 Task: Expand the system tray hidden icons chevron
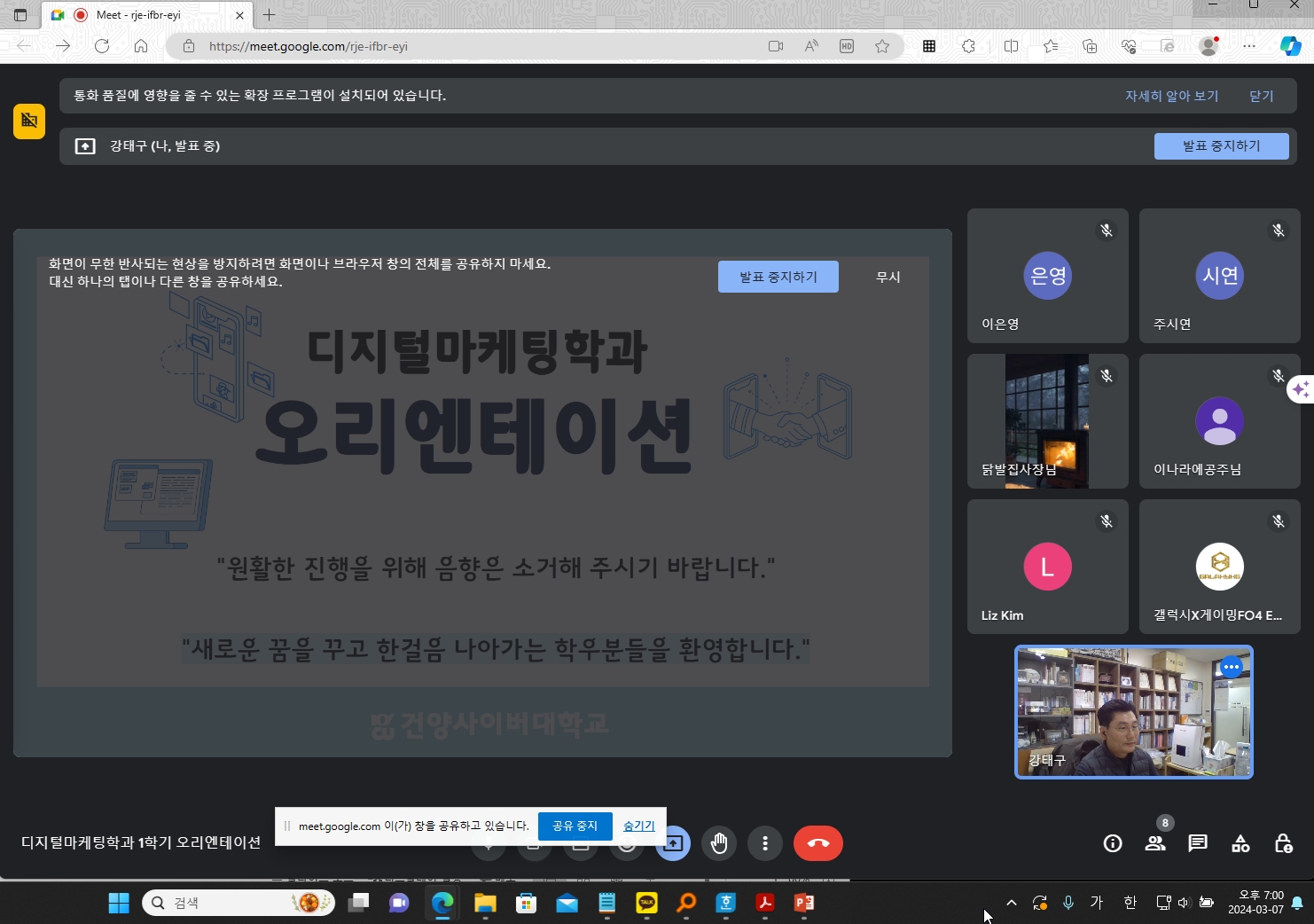(x=1012, y=903)
